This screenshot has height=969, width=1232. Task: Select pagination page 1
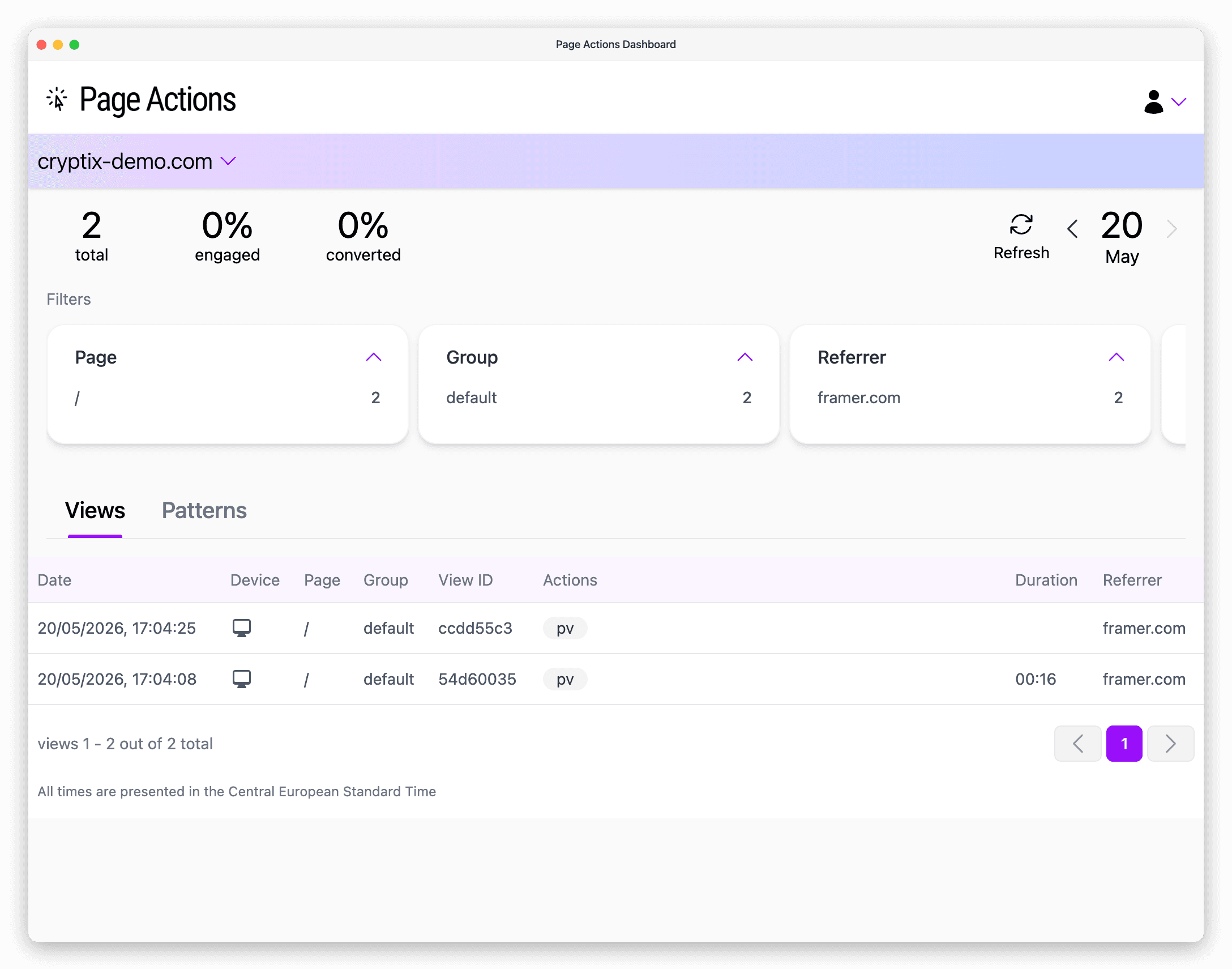[x=1124, y=743]
